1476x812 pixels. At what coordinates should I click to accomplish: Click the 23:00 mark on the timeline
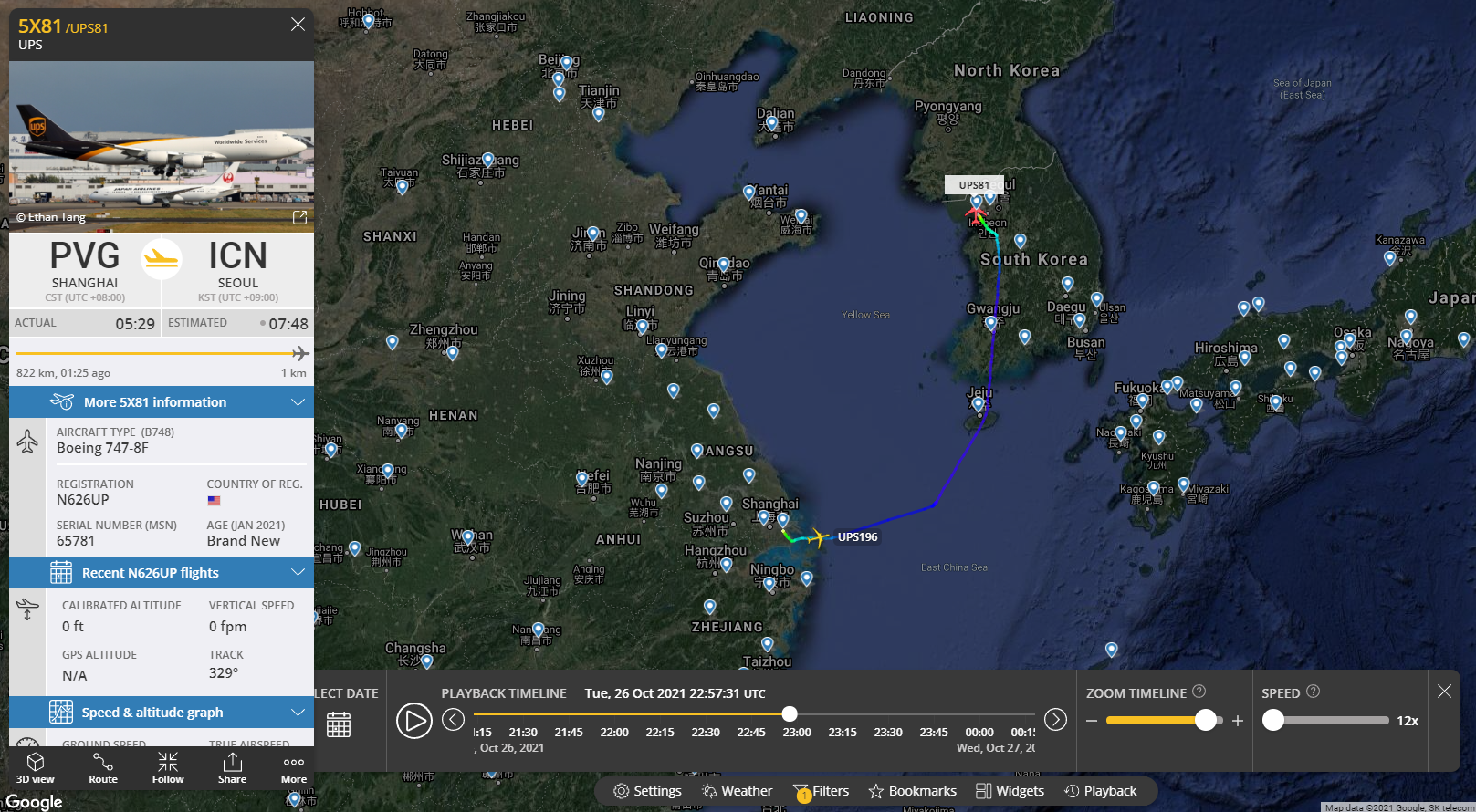[797, 732]
